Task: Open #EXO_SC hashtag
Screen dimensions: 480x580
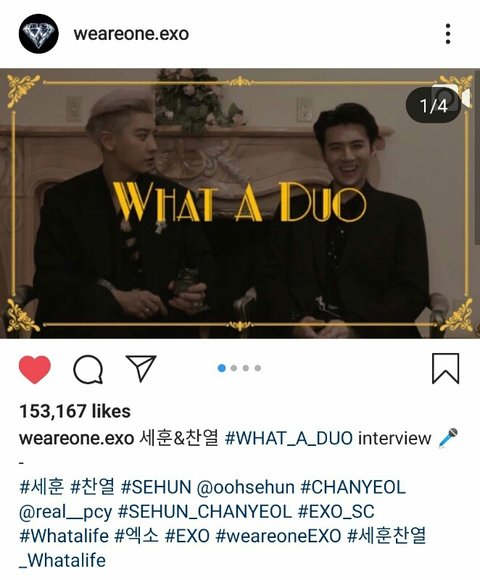Action: click(336, 512)
